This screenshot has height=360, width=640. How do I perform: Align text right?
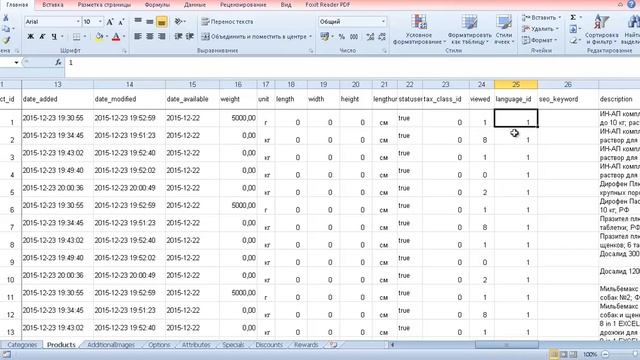pyautogui.click(x=162, y=37)
